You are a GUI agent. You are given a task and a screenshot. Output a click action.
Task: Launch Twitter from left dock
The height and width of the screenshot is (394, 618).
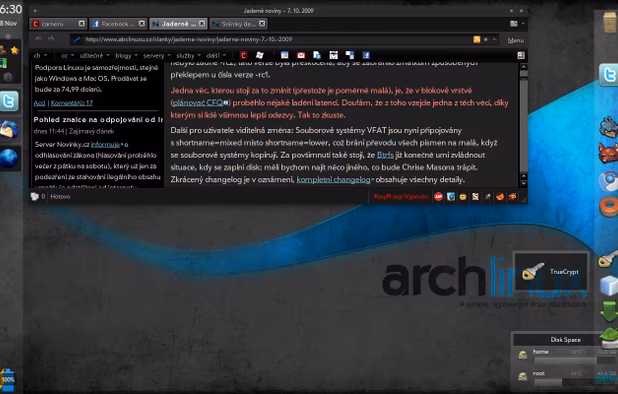click(x=9, y=102)
